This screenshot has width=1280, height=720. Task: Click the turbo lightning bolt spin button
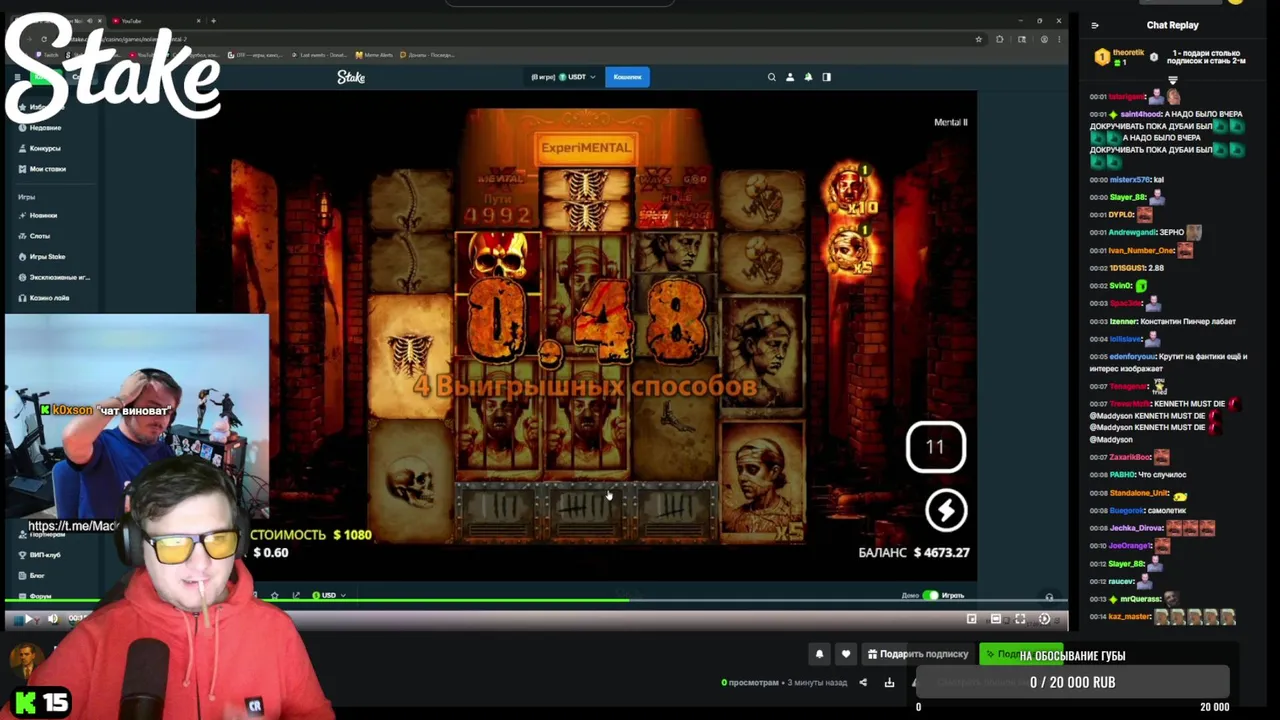pos(946,511)
